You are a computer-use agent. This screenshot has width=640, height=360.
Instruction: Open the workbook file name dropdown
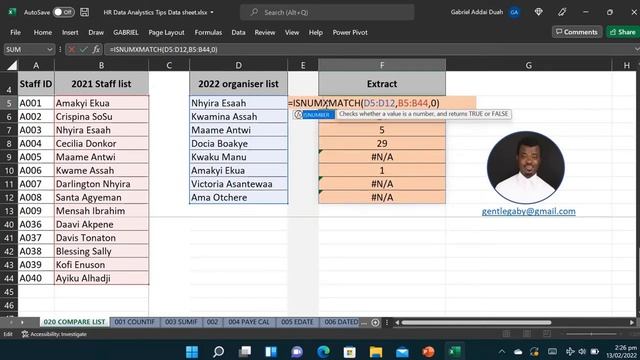[x=212, y=12]
